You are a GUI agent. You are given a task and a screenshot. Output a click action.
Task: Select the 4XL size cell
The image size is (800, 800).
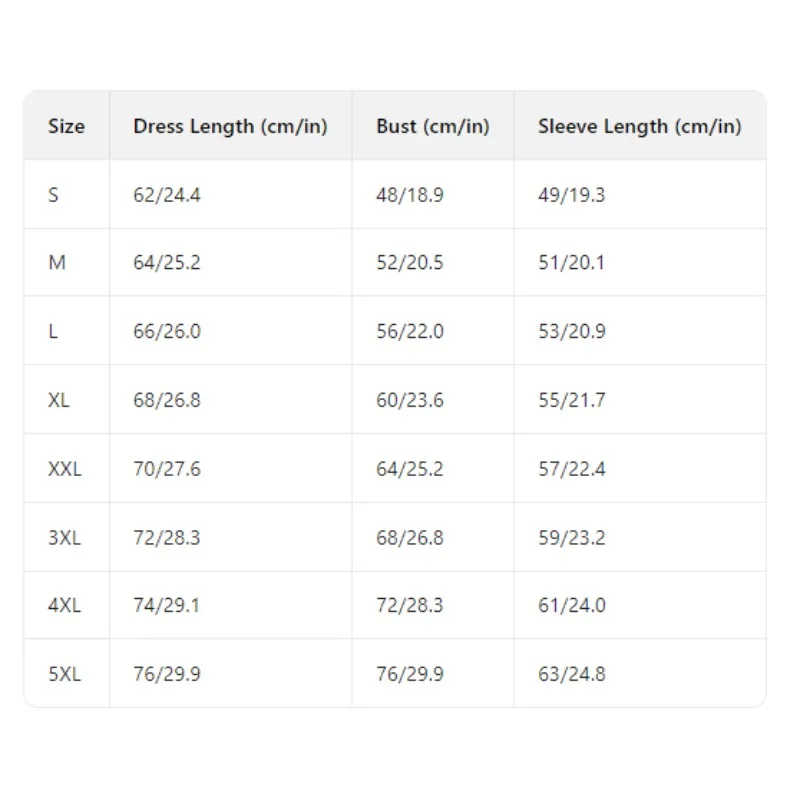point(65,605)
